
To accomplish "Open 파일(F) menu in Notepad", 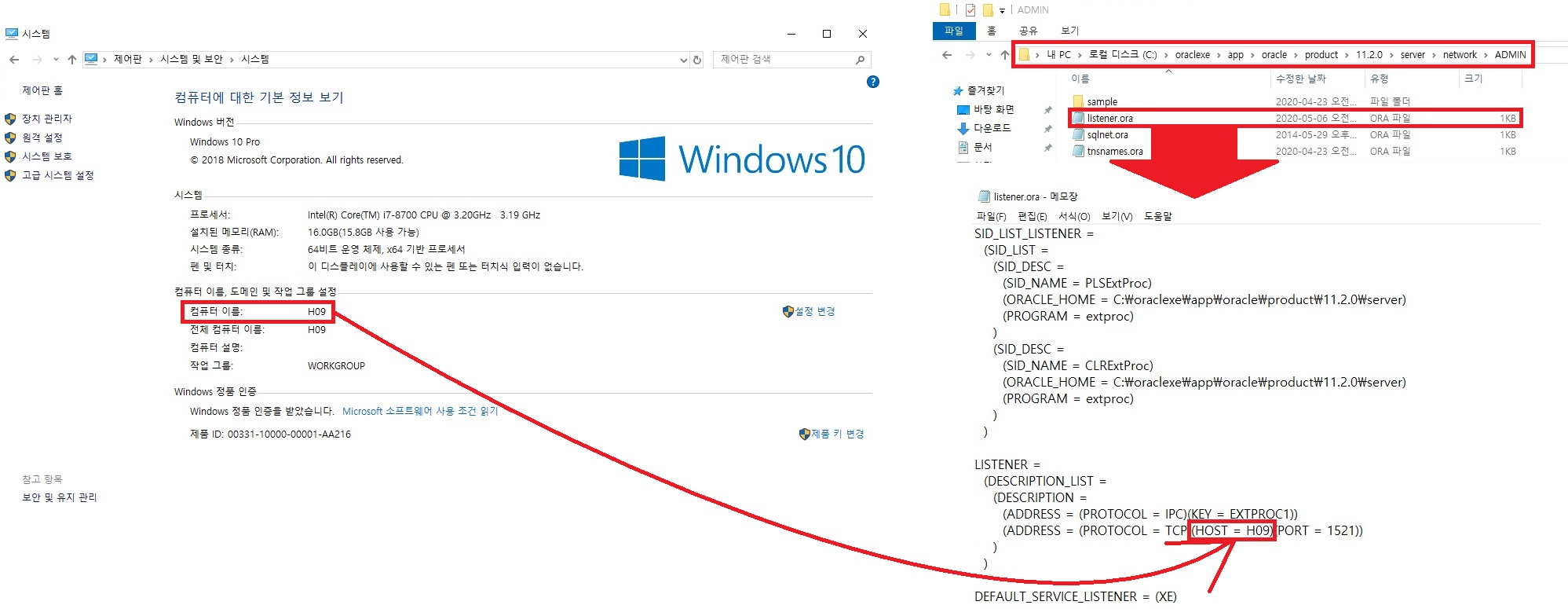I will pos(991,217).
